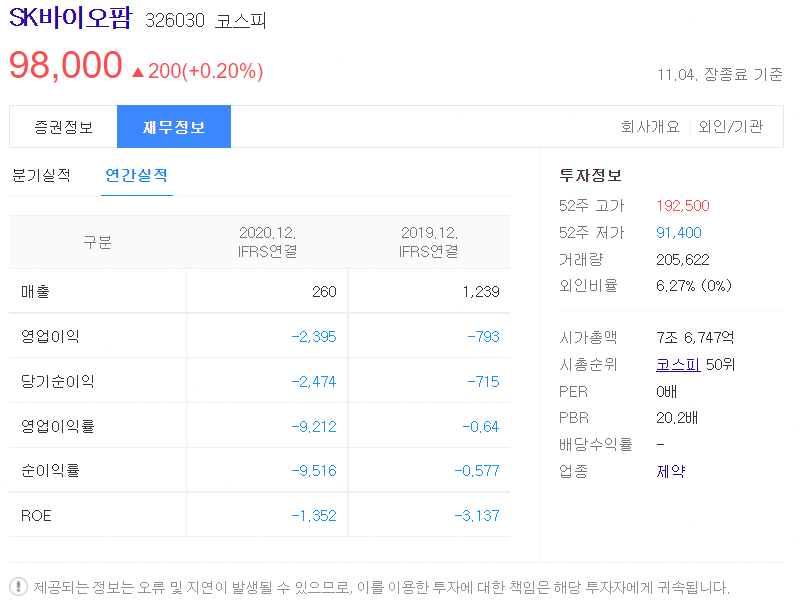Click the 영업이익 value -793
This screenshot has height=600, width=800.
click(483, 337)
